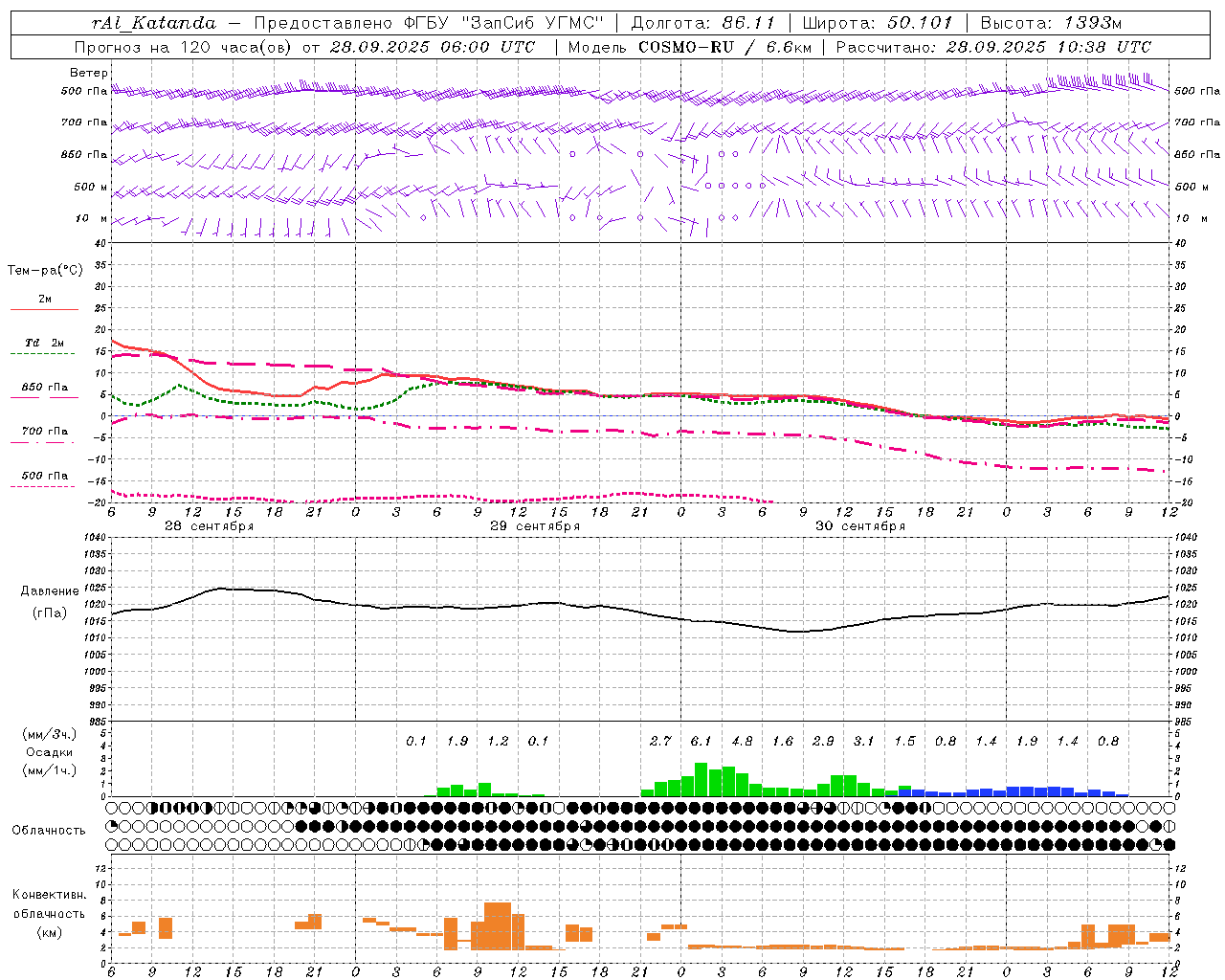Click the 1.5 three-hour precipitation value
The width and height of the screenshot is (1225, 980).
pyautogui.click(x=904, y=742)
